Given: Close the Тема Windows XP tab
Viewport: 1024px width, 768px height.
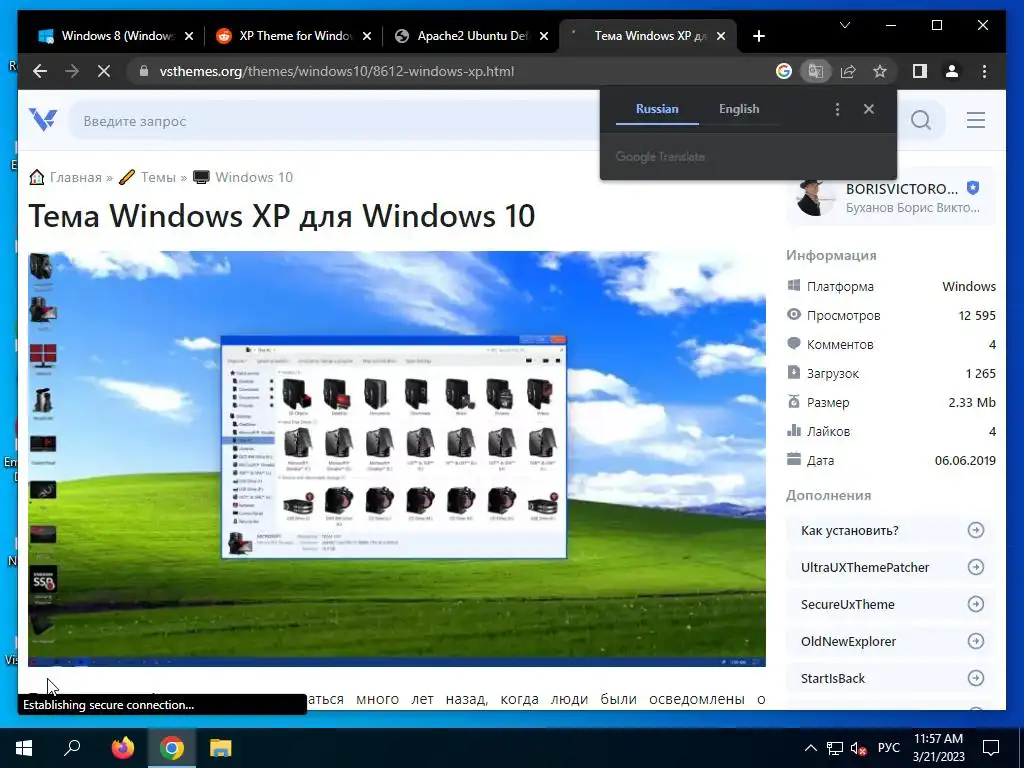Looking at the screenshot, I should coord(720,37).
